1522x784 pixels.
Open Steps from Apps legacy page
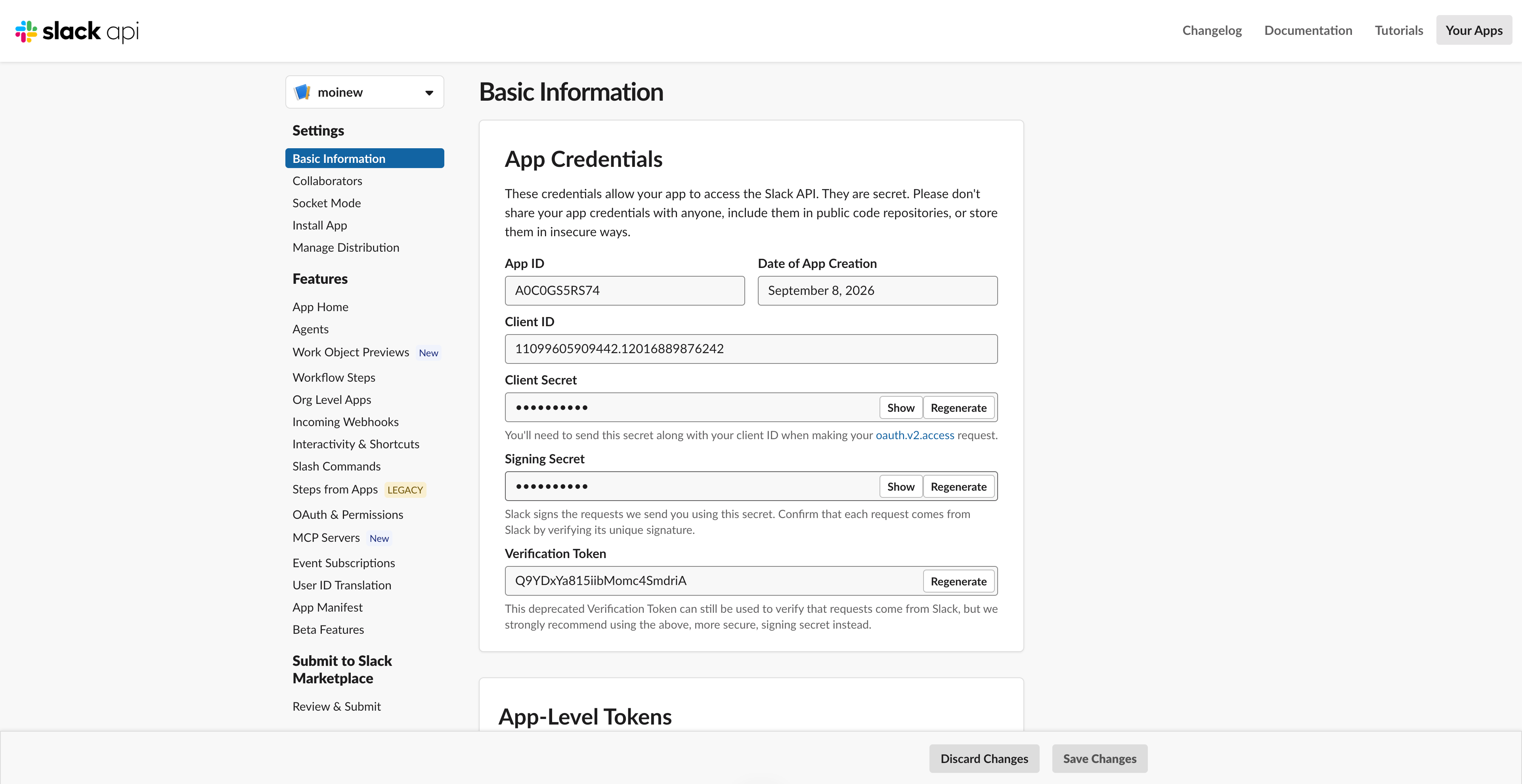335,490
